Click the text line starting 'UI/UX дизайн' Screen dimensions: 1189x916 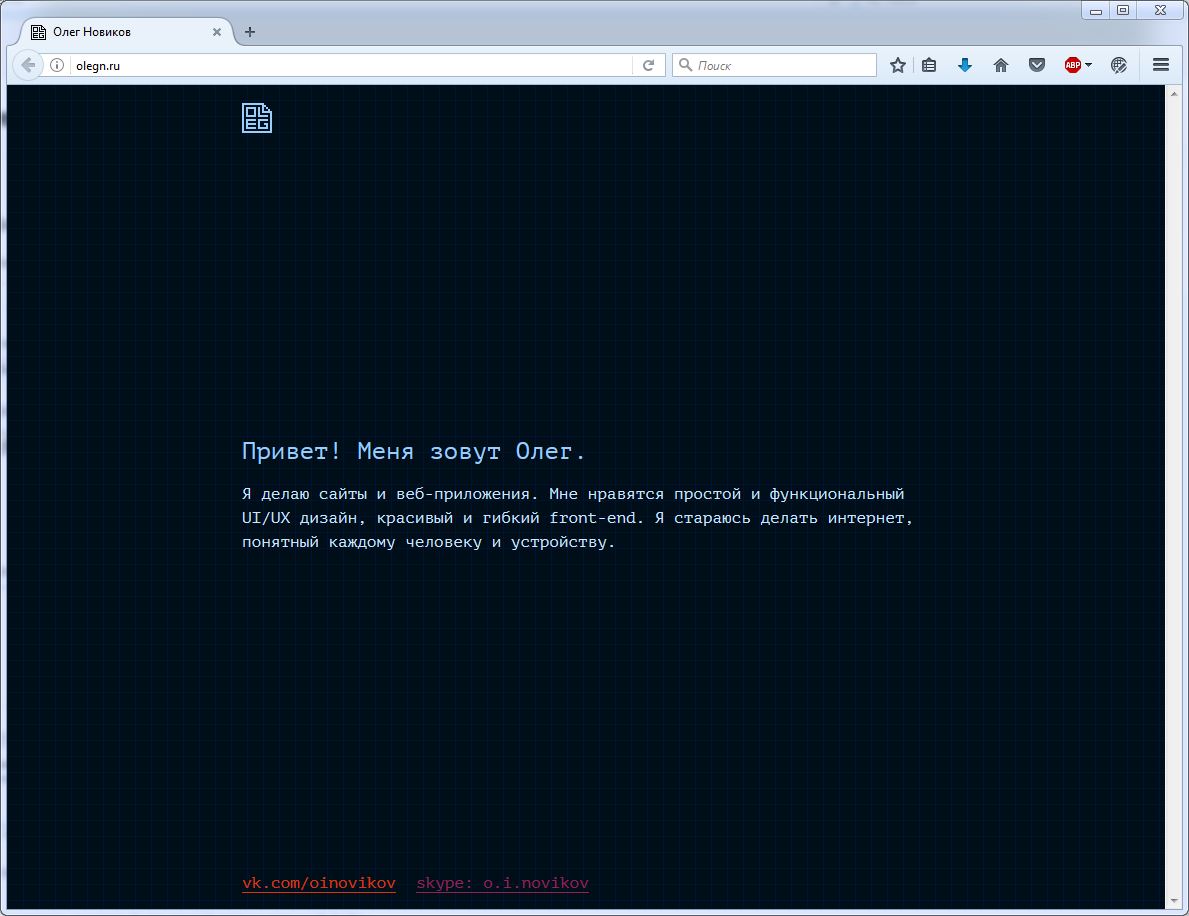(x=577, y=519)
